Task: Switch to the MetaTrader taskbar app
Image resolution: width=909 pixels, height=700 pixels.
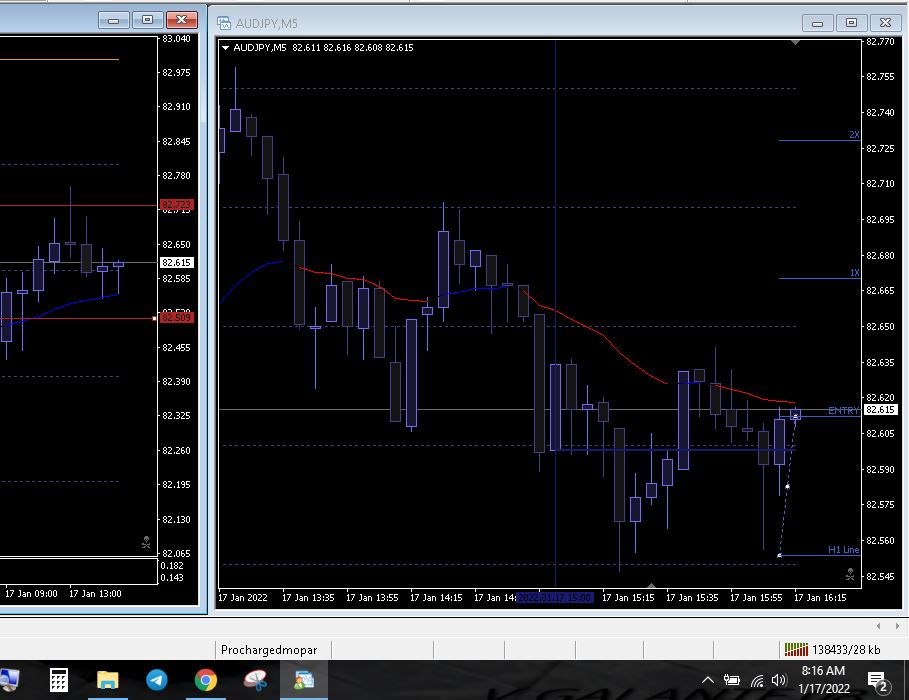Action: (304, 680)
